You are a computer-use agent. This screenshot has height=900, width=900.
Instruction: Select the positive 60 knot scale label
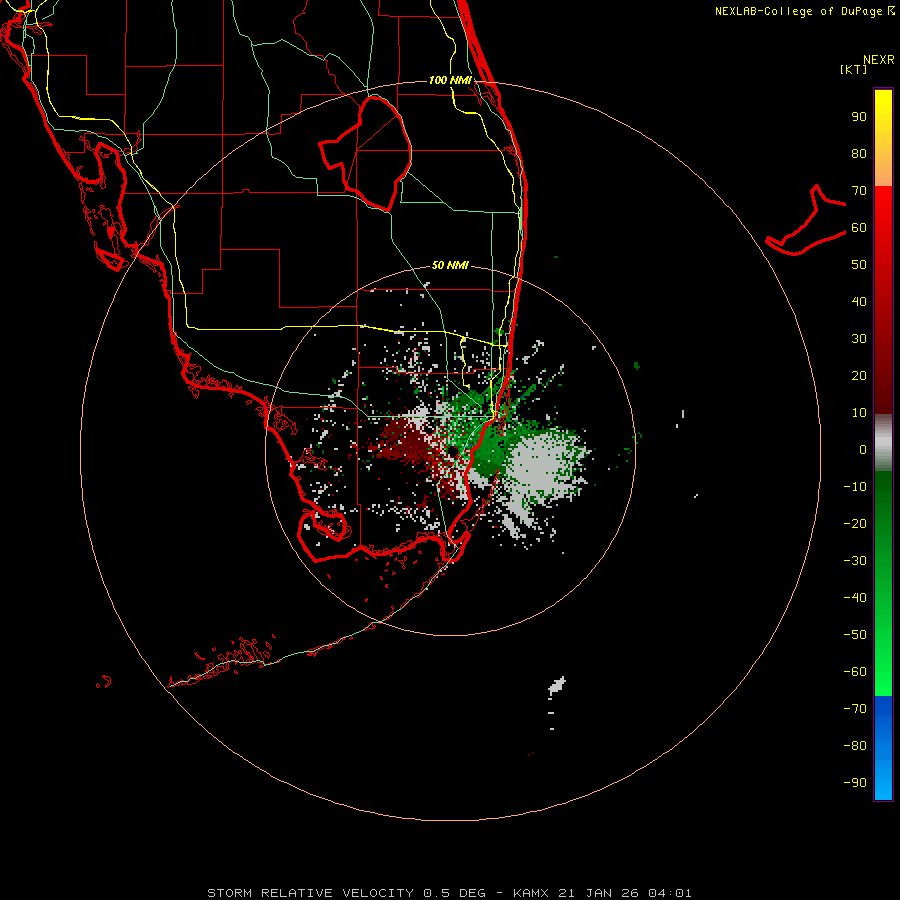coord(859,228)
